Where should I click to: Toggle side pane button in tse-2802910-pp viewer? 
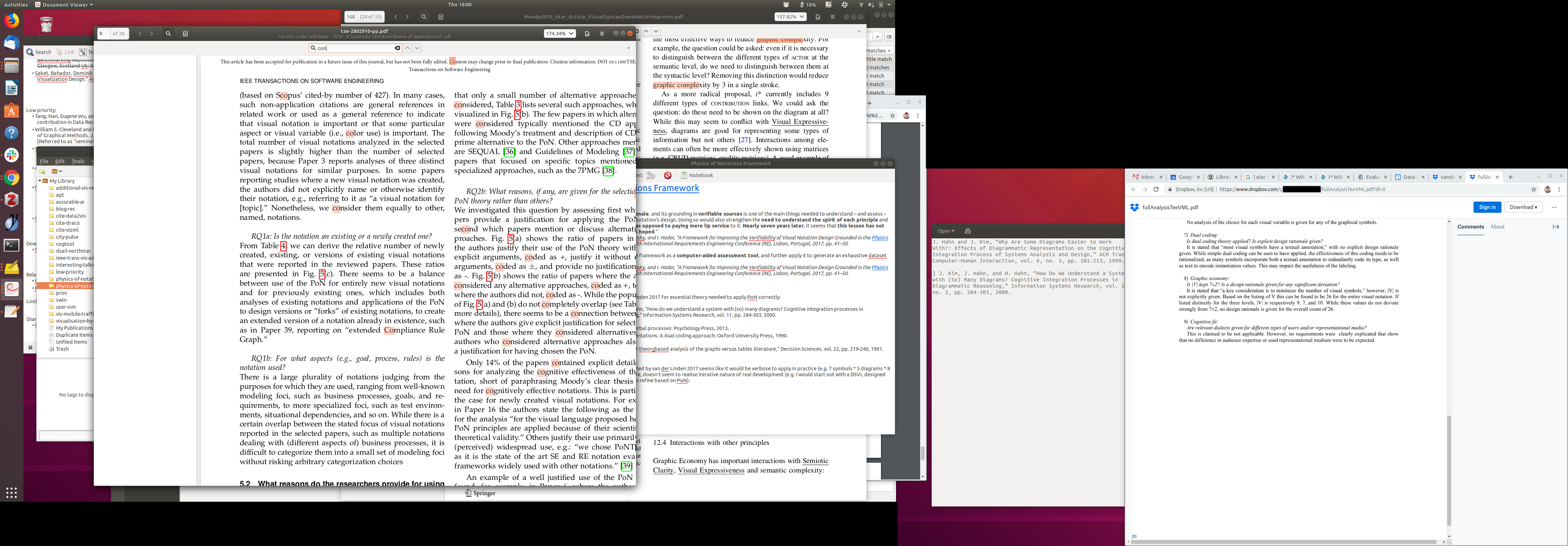[x=185, y=34]
